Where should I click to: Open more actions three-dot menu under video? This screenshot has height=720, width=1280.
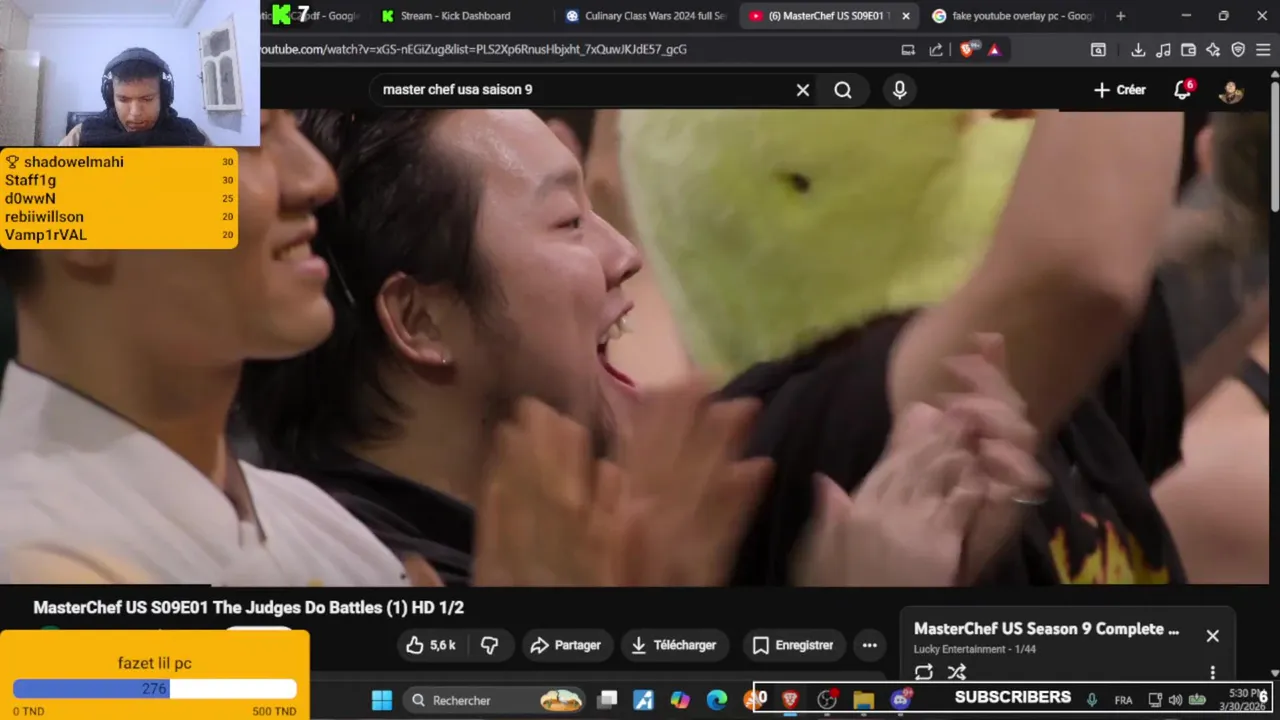coord(870,645)
